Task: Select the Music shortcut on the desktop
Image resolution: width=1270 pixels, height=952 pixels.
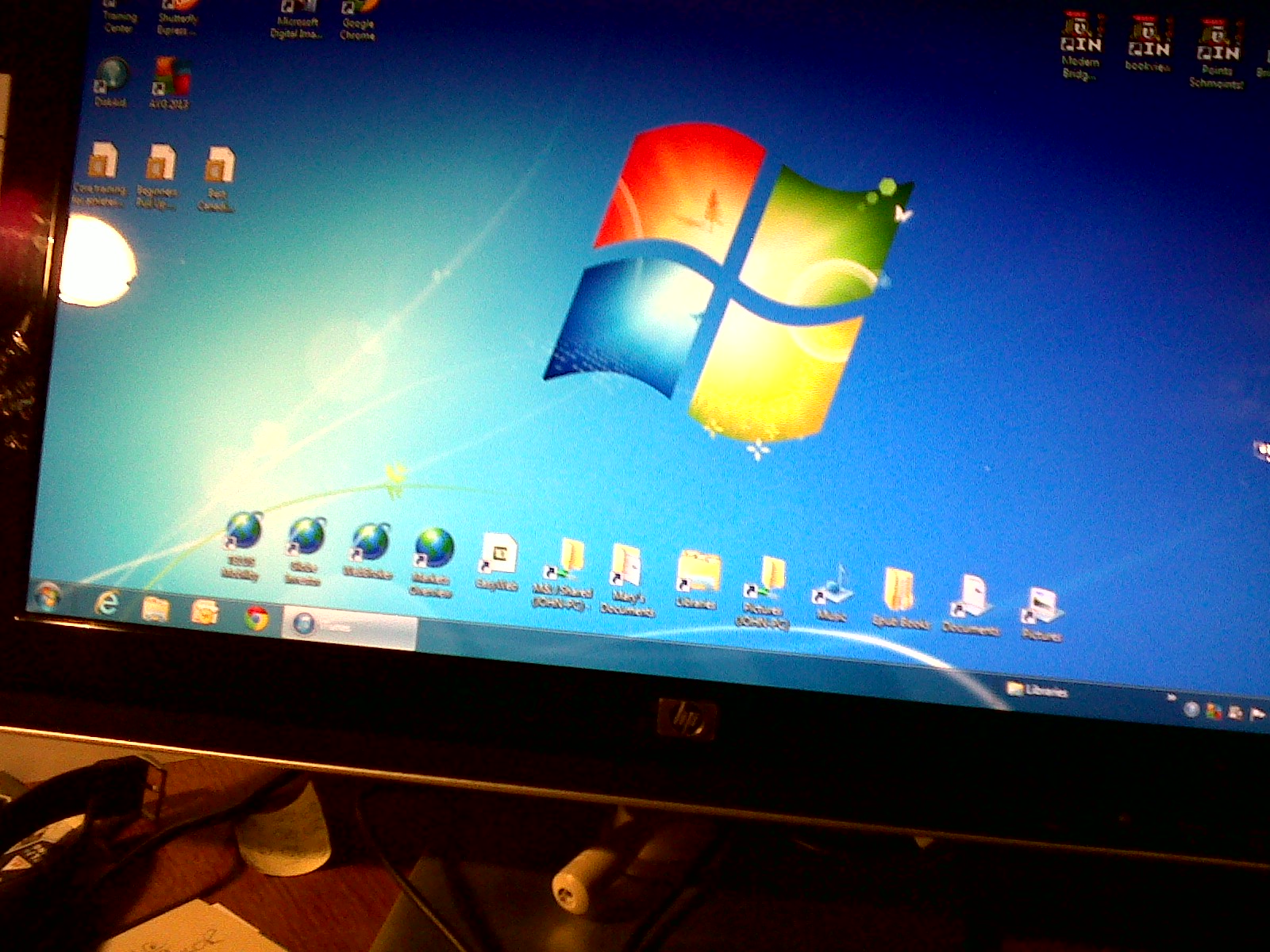Action: [x=831, y=589]
